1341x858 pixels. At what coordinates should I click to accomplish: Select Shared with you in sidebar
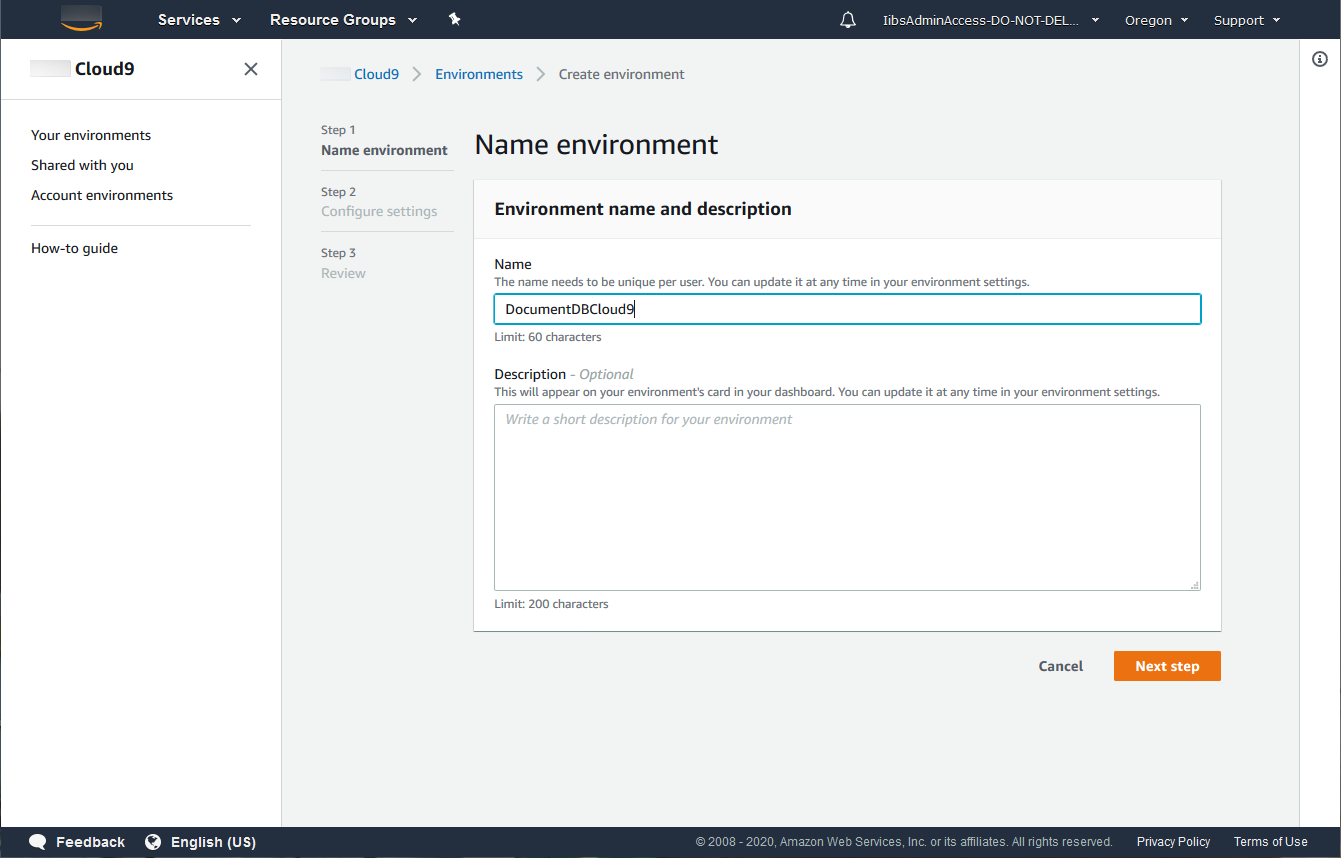tap(82, 165)
